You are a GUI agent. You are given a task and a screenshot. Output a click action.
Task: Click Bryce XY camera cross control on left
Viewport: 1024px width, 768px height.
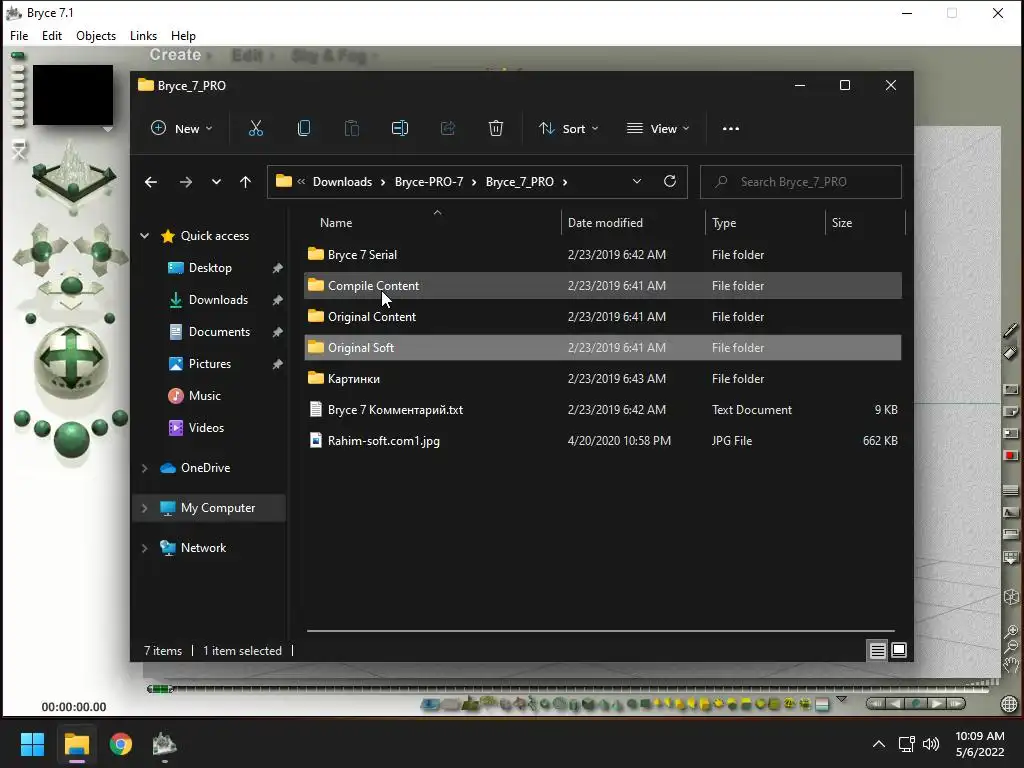tap(40, 250)
